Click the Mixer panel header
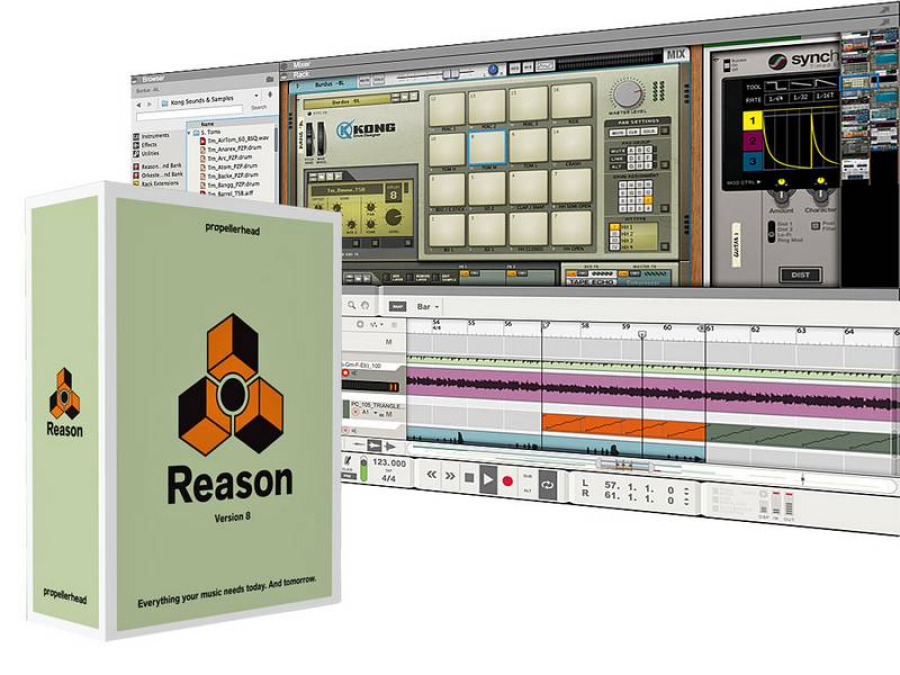This screenshot has width=900, height=675. (301, 64)
